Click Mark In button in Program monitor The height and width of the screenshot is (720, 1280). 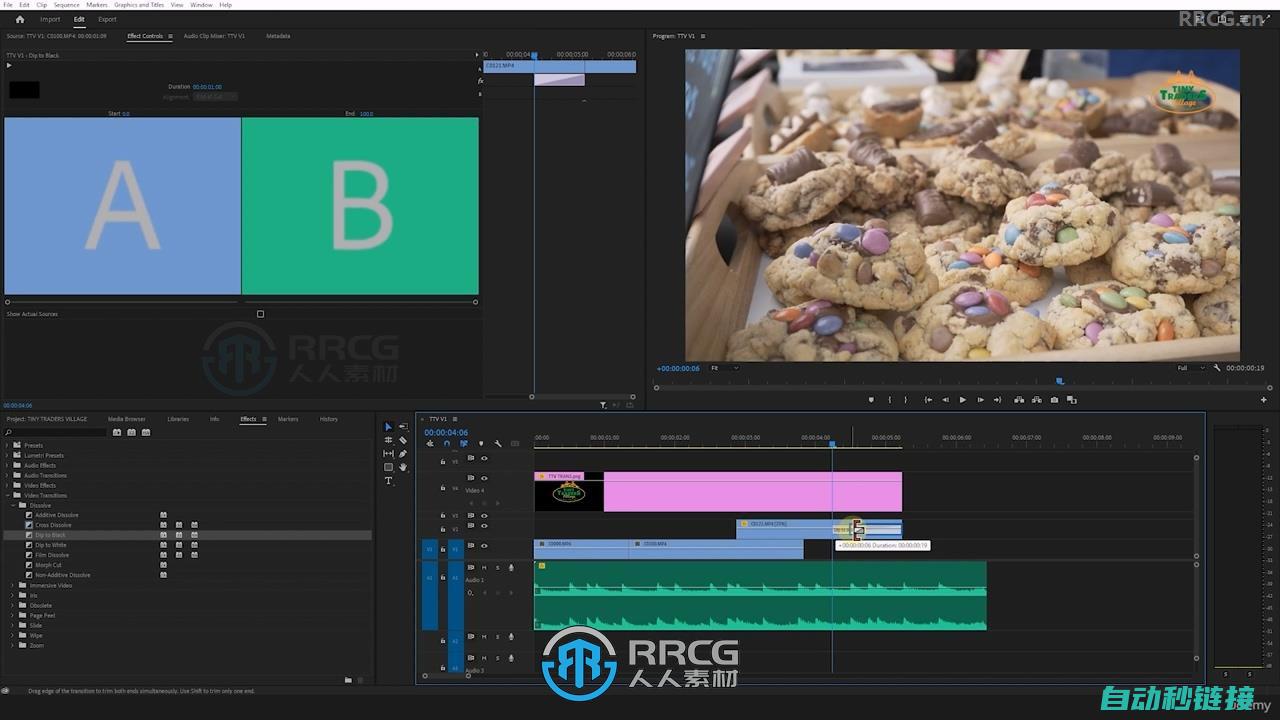coord(889,400)
